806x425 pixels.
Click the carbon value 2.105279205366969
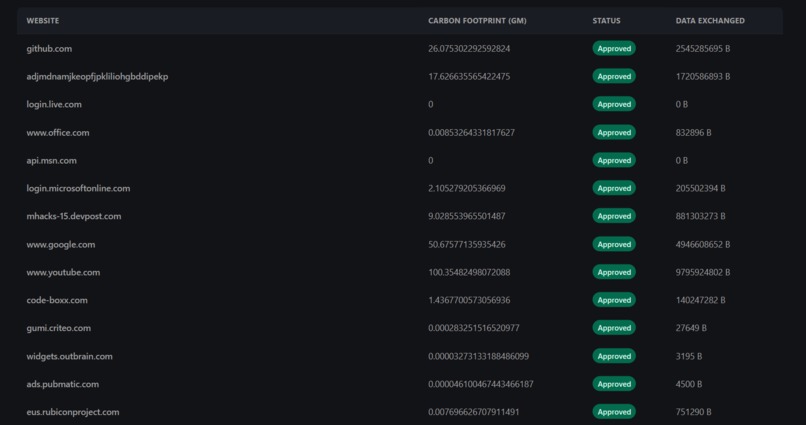coord(467,188)
